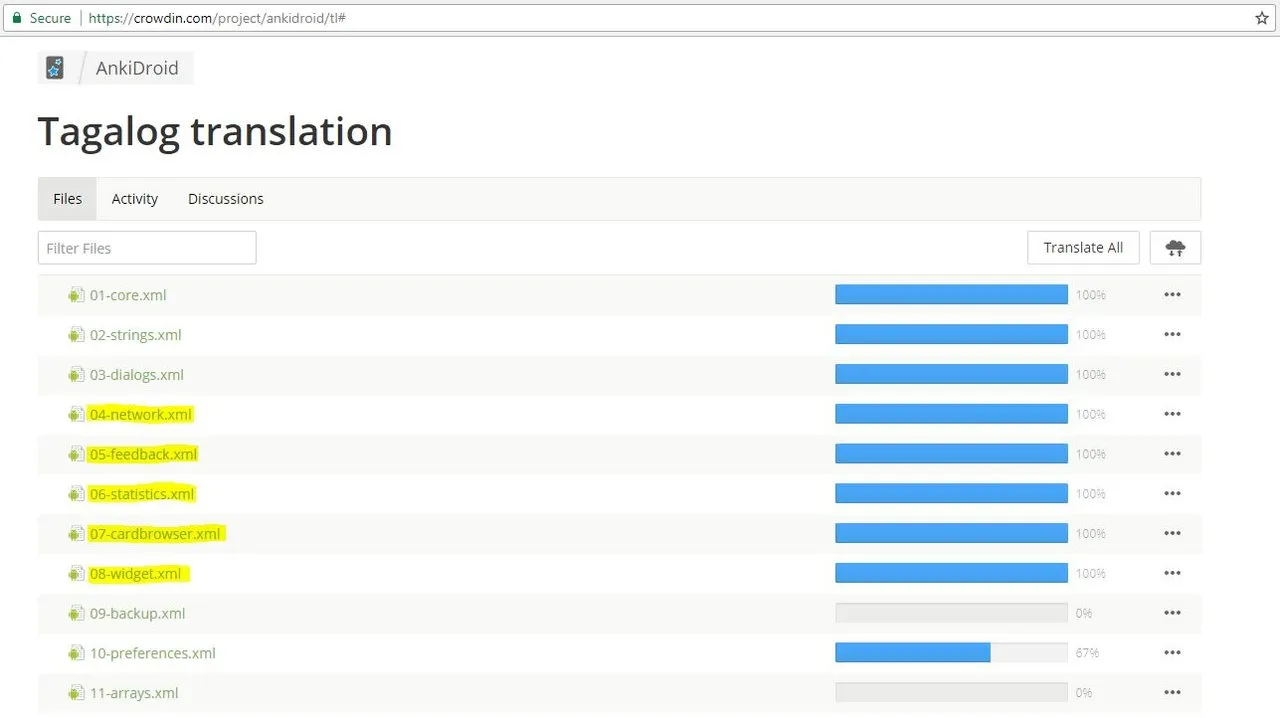
Task: Switch to the Files tab
Action: 67,199
